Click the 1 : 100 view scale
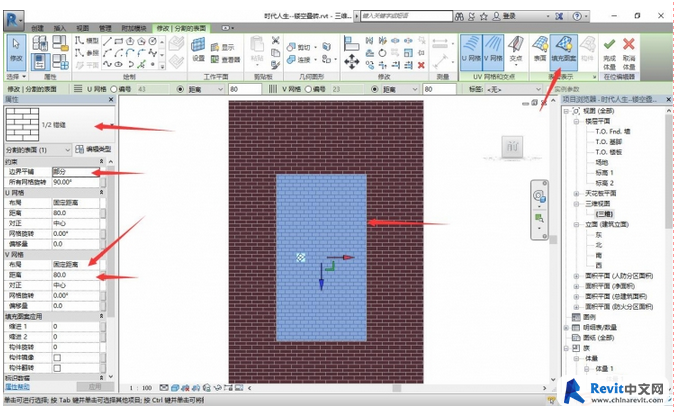The image size is (674, 412). pos(141,388)
